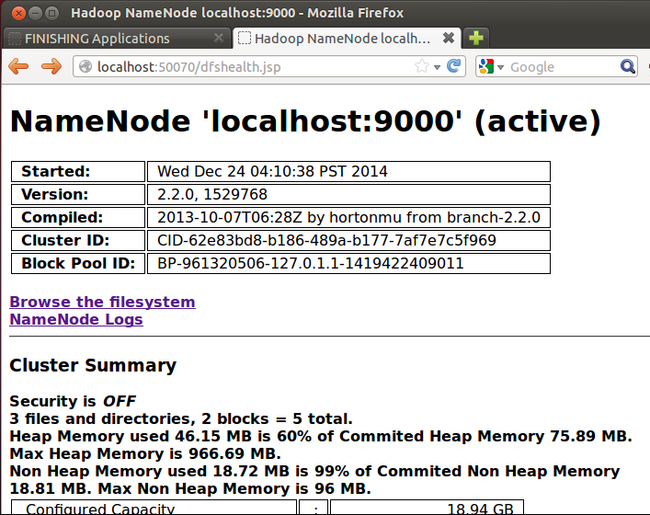The width and height of the screenshot is (650, 515).
Task: Click the 'Block Pool ID:' label cell
Action: click(78, 263)
